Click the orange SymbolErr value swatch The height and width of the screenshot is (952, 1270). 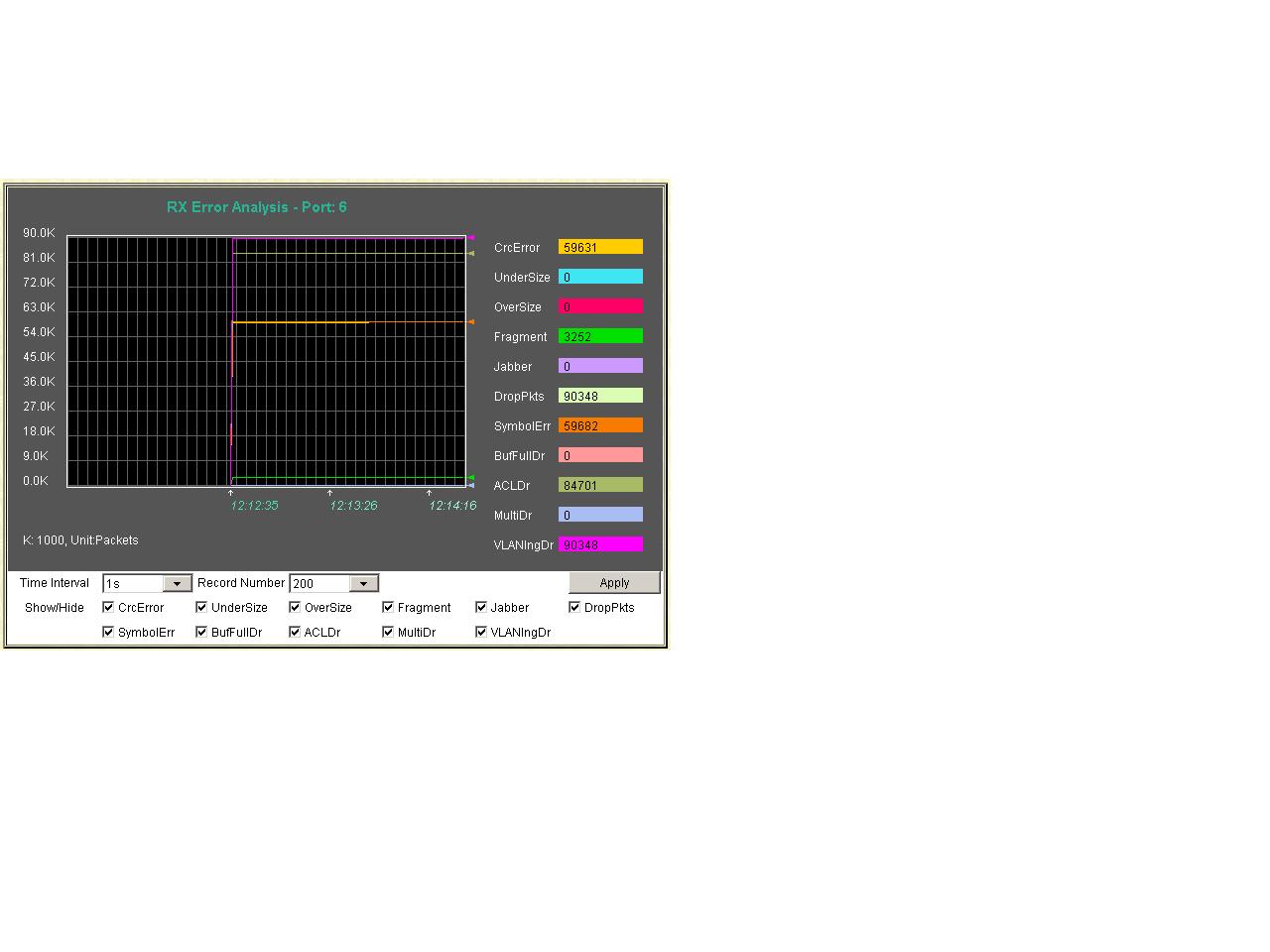[x=600, y=425]
